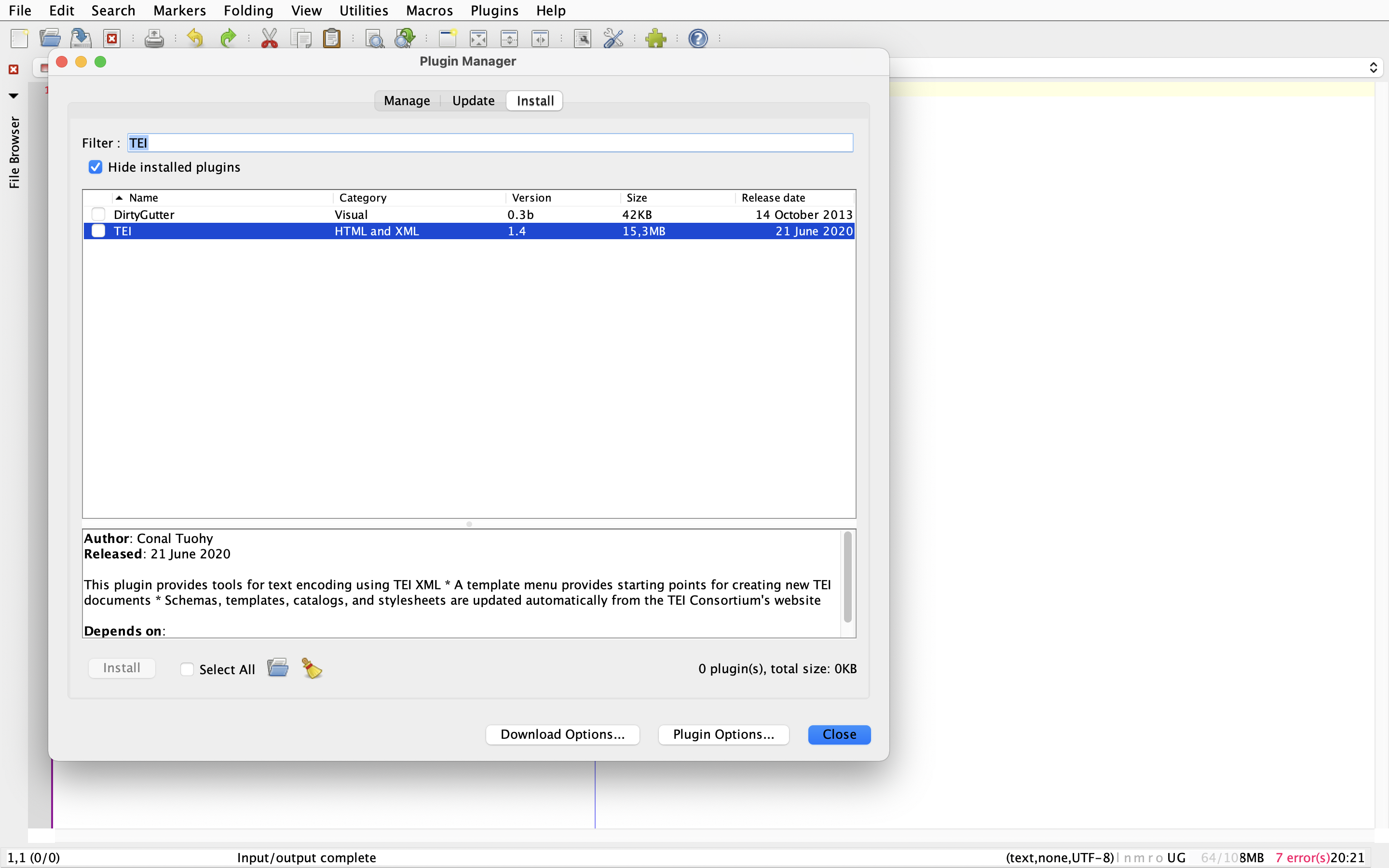Toggle Hide installed plugins checkbox

pos(95,167)
